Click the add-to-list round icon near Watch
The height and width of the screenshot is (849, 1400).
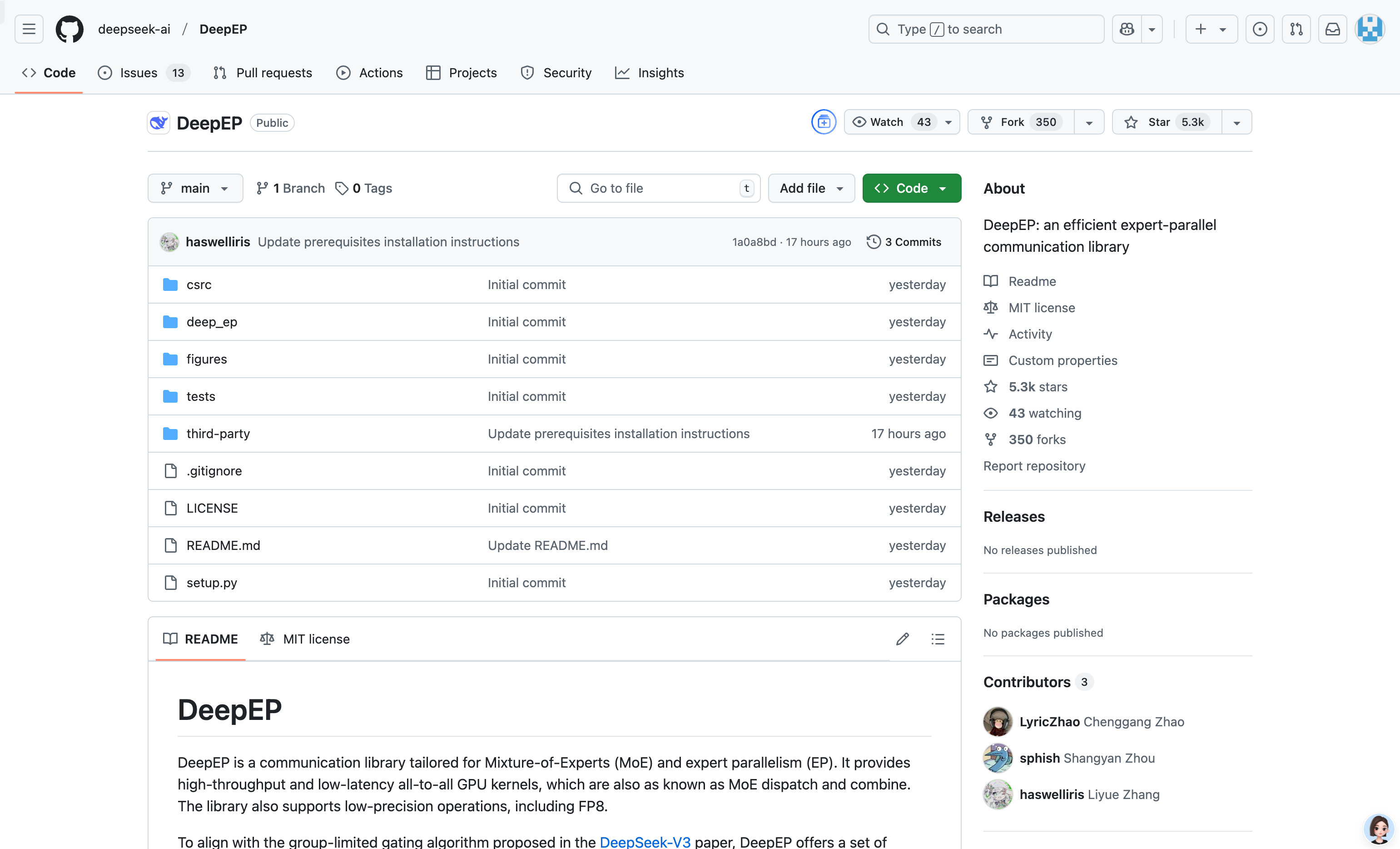[823, 122]
